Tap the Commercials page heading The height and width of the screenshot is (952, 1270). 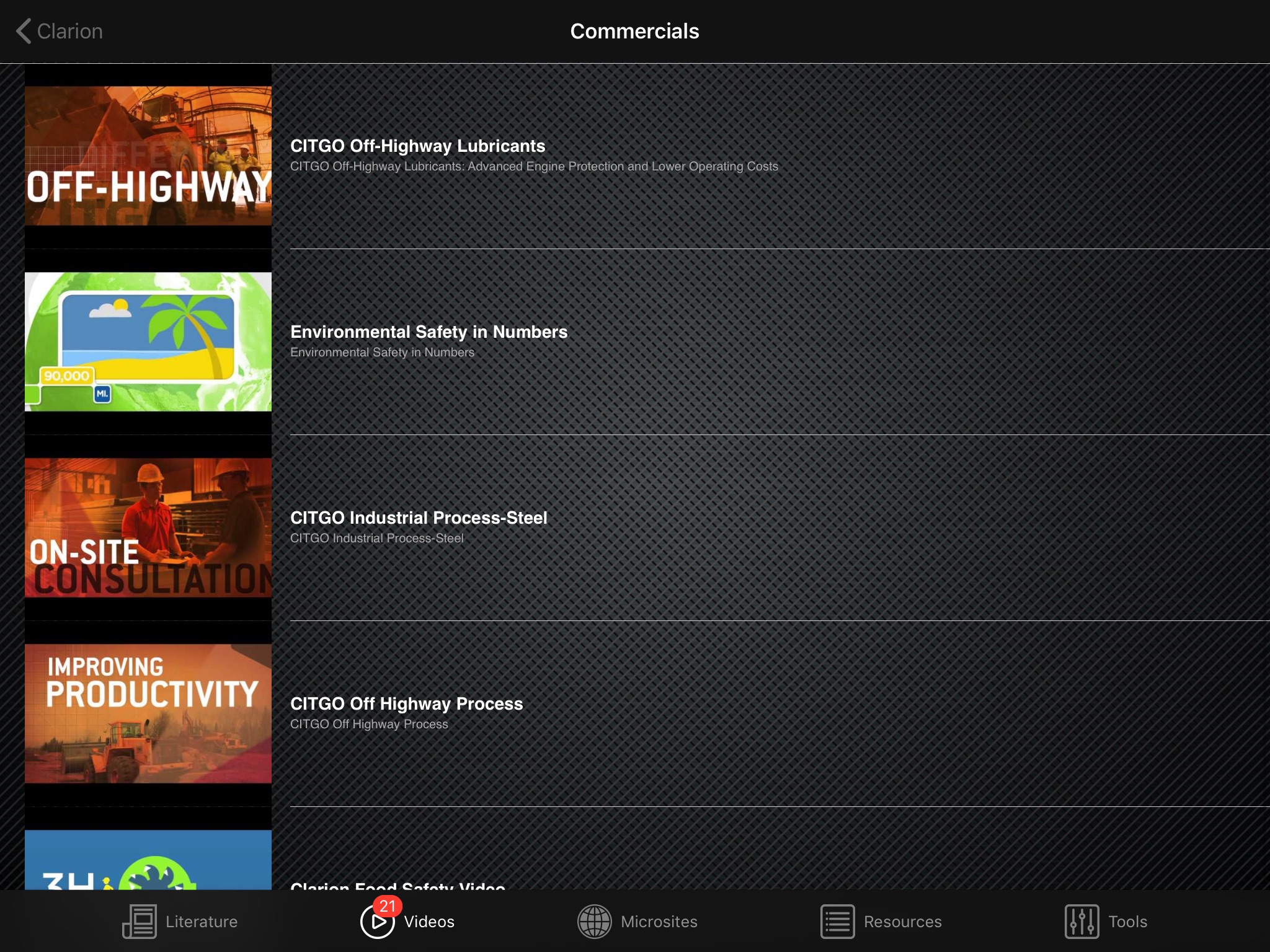coord(634,31)
